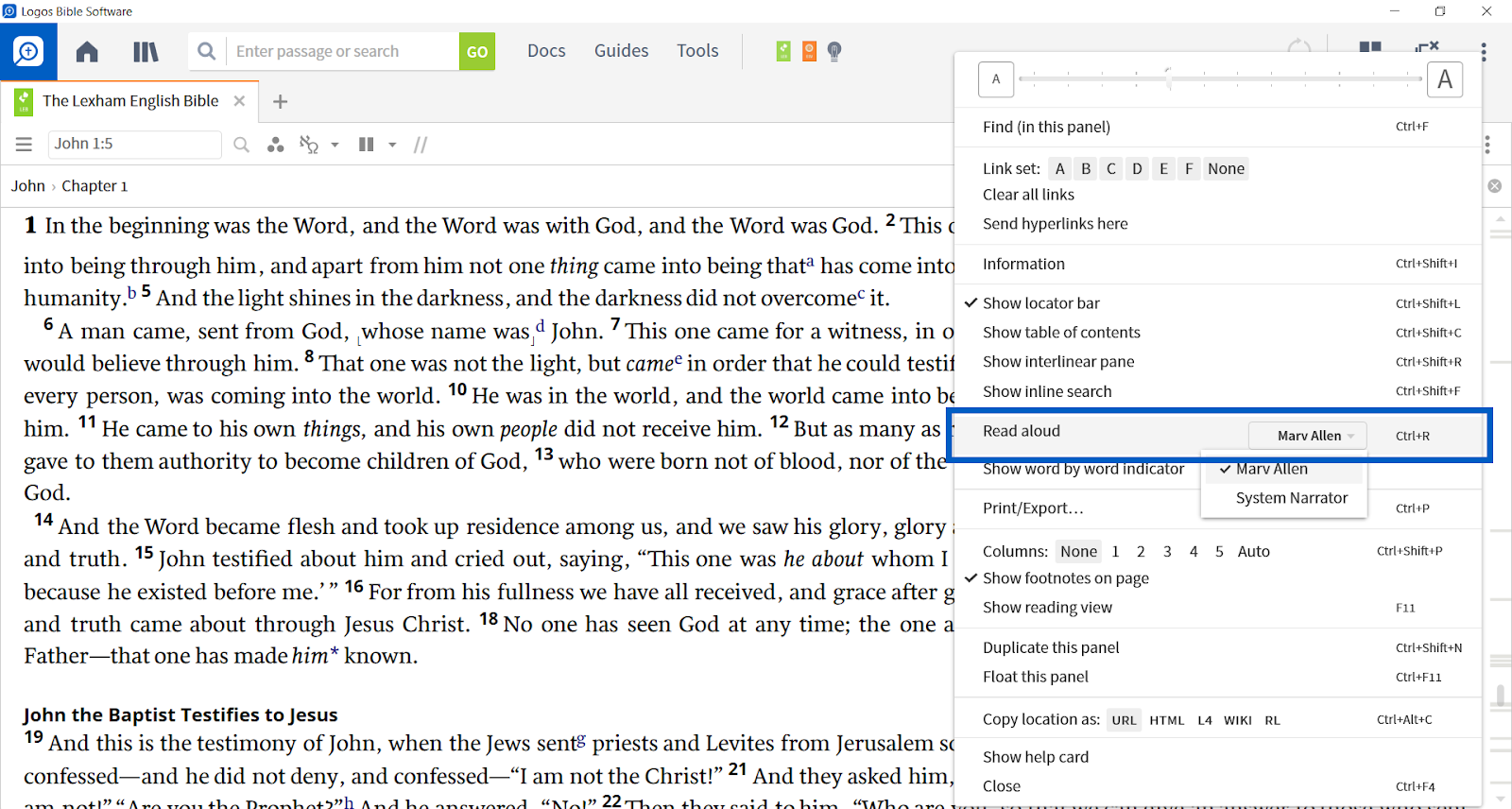
Task: Click the text size slider track
Action: [1221, 78]
